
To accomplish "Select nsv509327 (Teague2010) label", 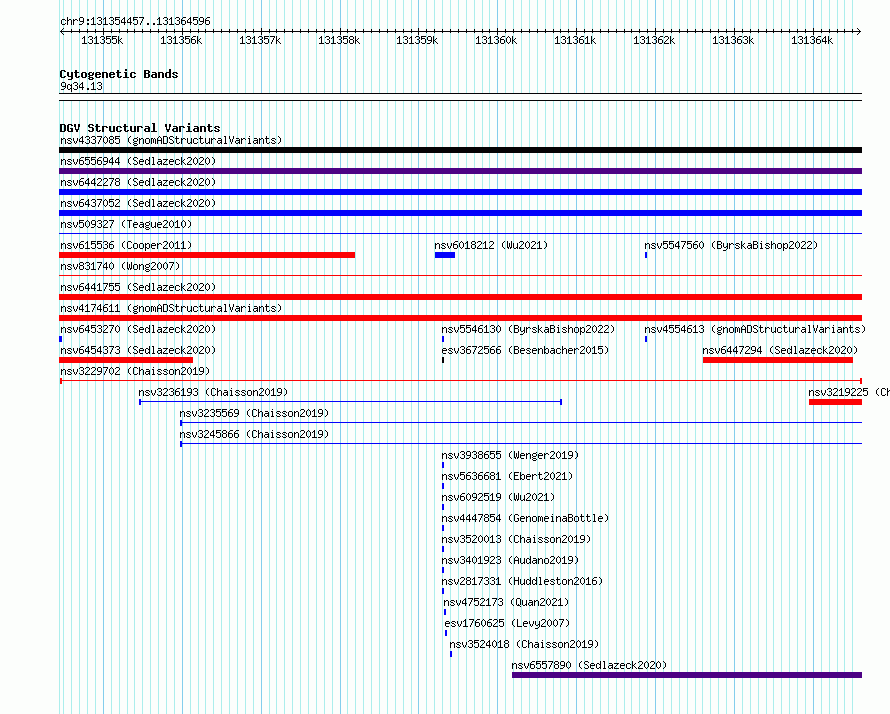I will [126, 224].
